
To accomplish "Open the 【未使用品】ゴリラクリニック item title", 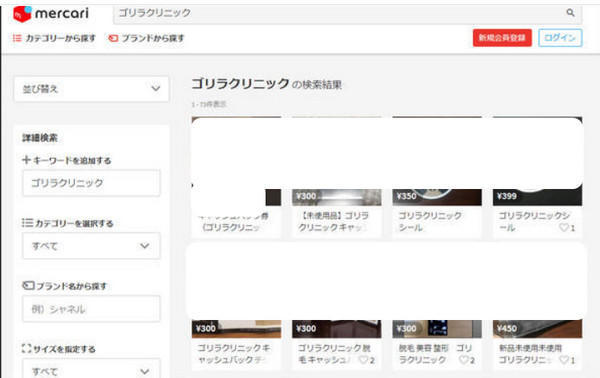I will 333,222.
